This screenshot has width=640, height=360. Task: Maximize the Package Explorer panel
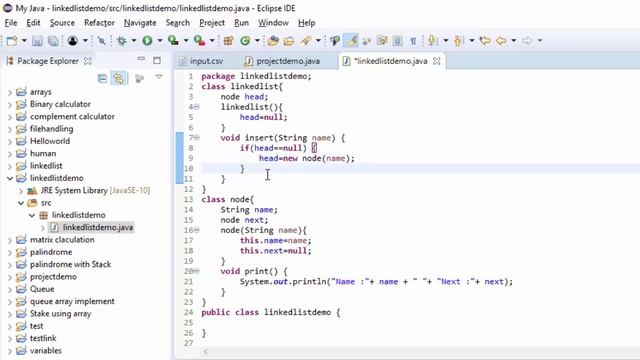pyautogui.click(x=157, y=60)
